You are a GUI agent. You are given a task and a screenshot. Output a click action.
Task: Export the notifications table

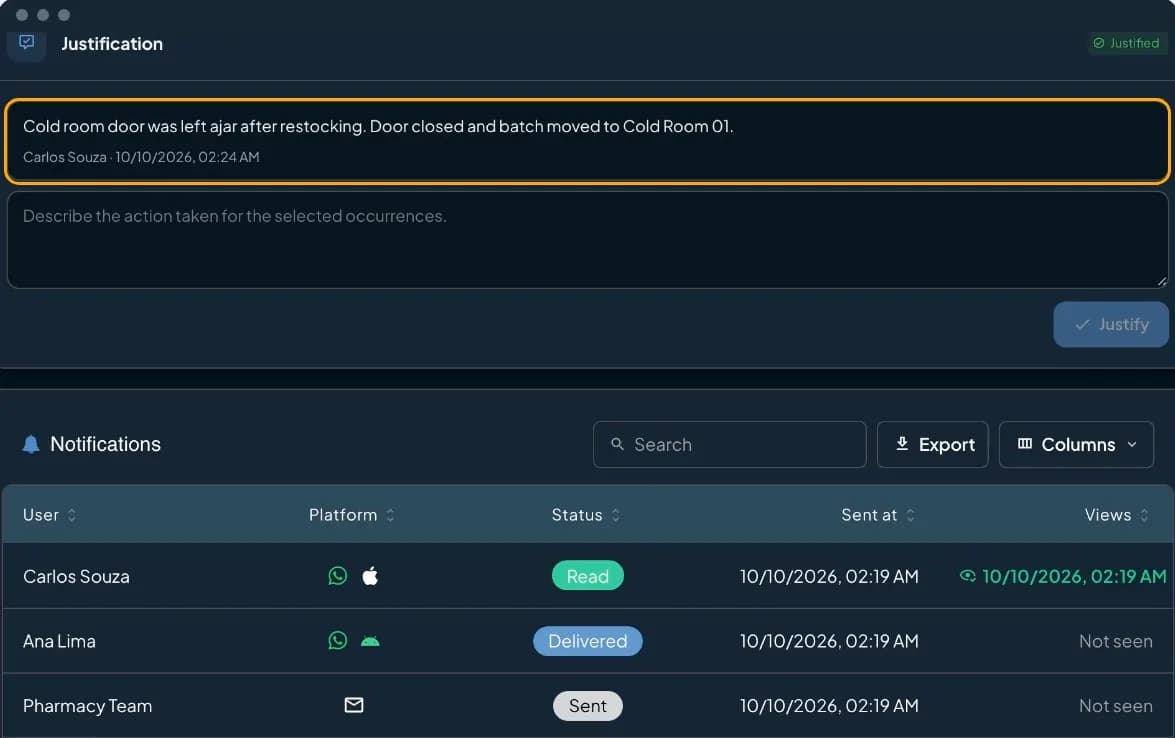pos(933,444)
